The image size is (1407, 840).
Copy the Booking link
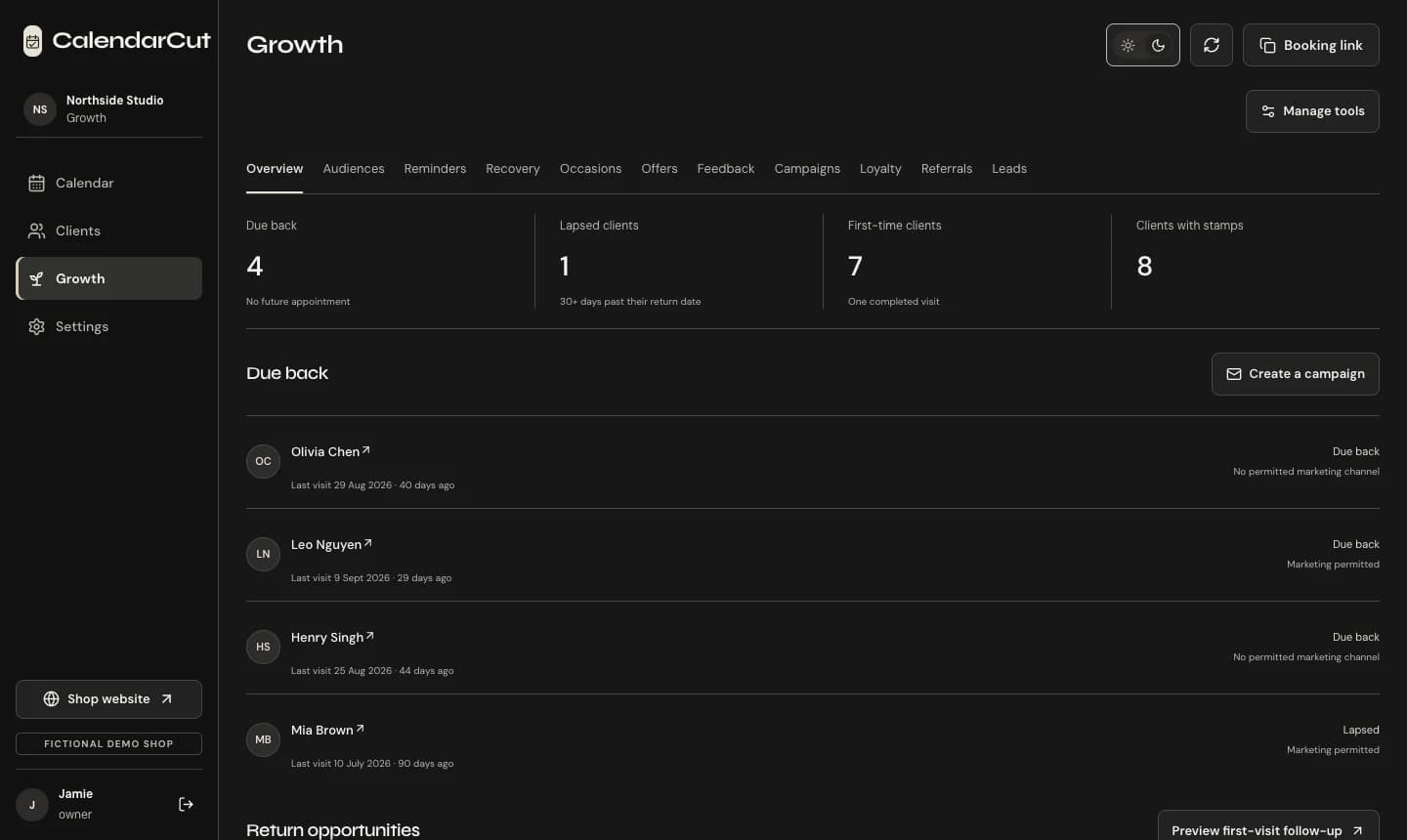[x=1310, y=45]
